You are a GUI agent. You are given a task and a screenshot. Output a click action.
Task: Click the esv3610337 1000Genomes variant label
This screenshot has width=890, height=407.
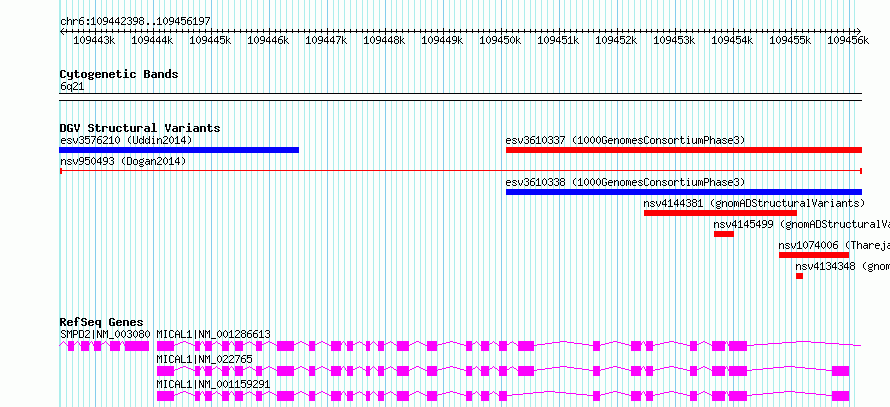click(625, 140)
